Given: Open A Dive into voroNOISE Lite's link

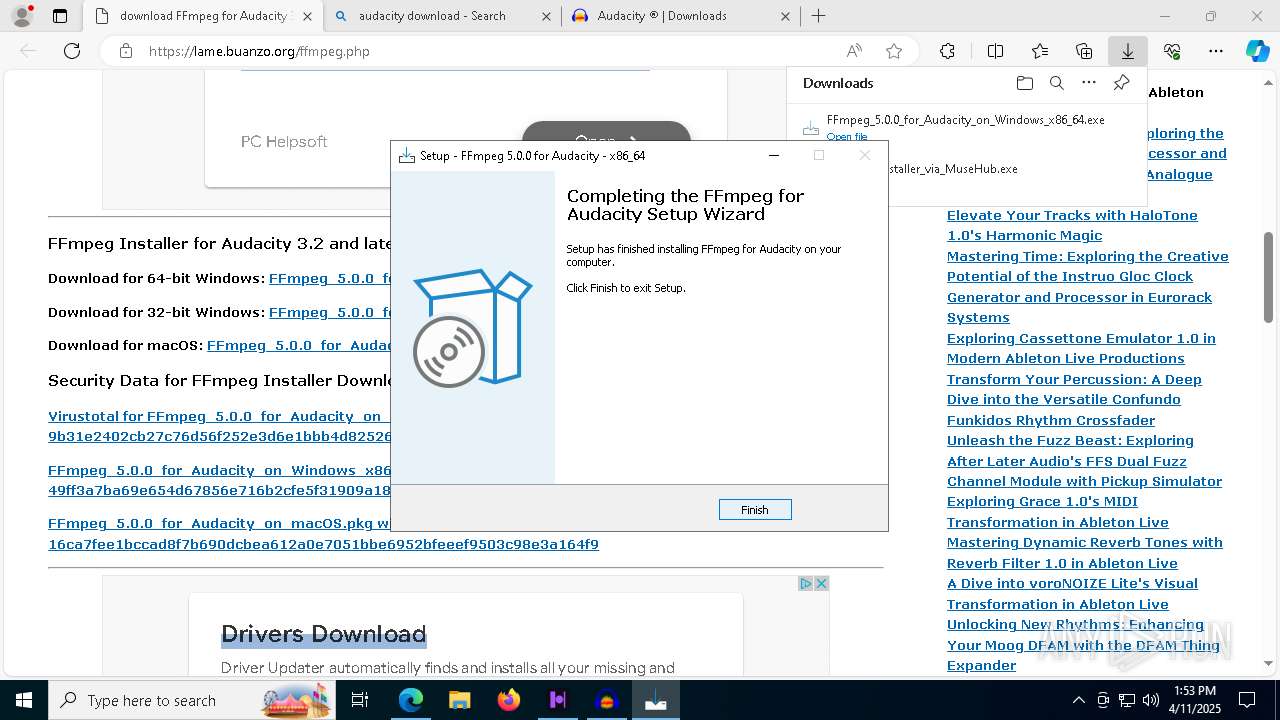Looking at the screenshot, I should [x=1072, y=594].
